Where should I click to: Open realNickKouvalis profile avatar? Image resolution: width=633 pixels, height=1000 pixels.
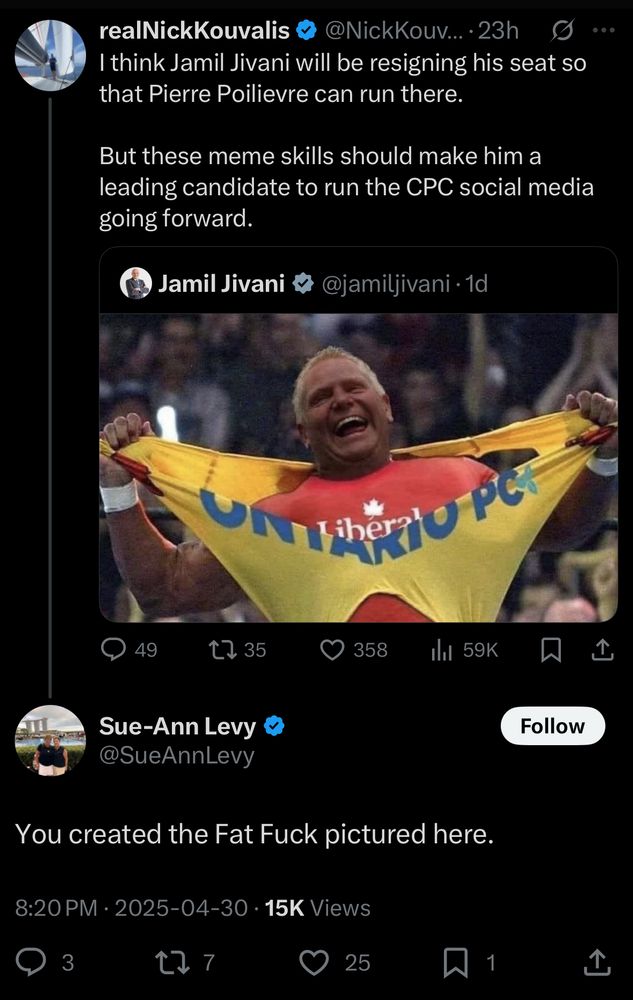[x=50, y=55]
